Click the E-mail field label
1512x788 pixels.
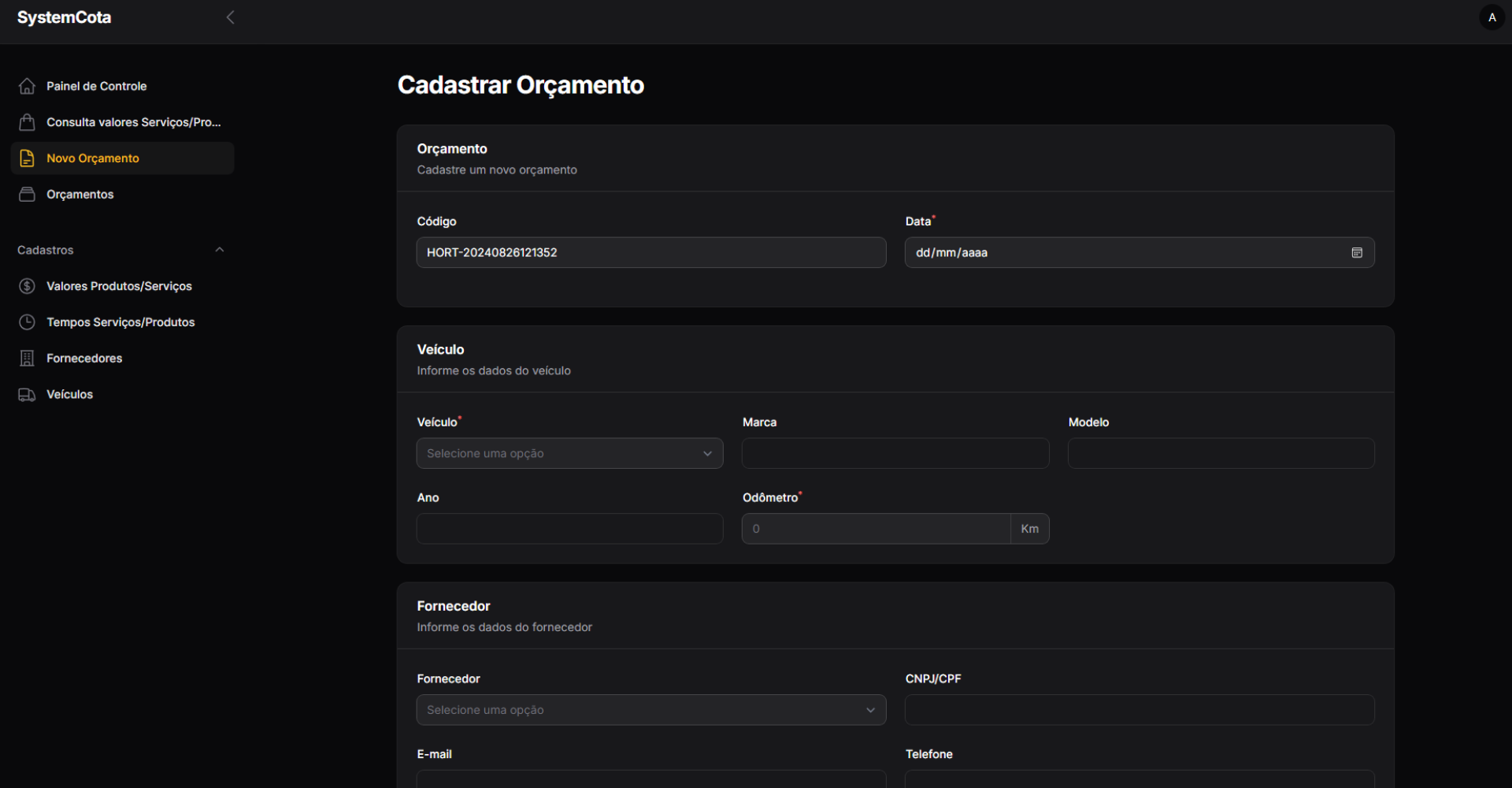pos(434,754)
